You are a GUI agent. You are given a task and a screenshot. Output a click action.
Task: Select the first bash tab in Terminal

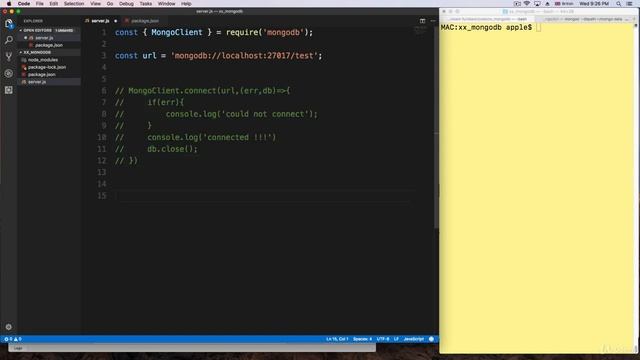pos(488,19)
